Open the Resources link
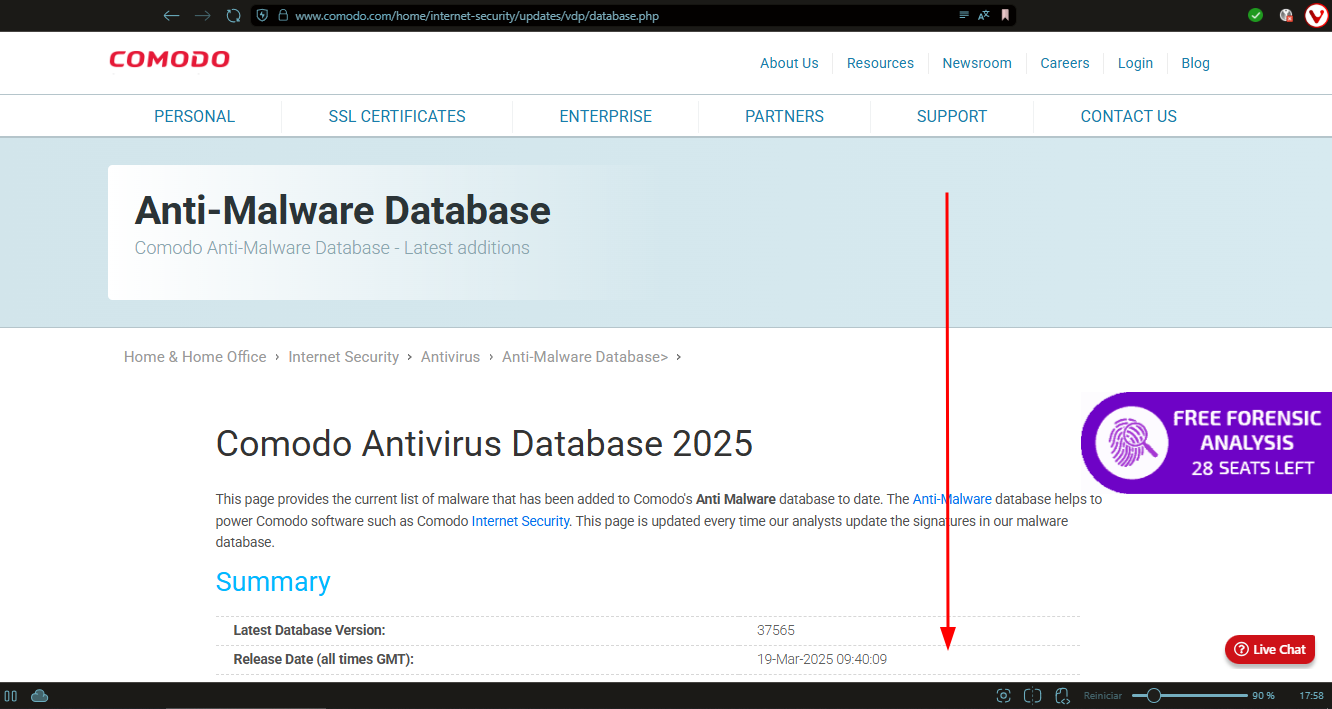The width and height of the screenshot is (1332, 709). [880, 63]
